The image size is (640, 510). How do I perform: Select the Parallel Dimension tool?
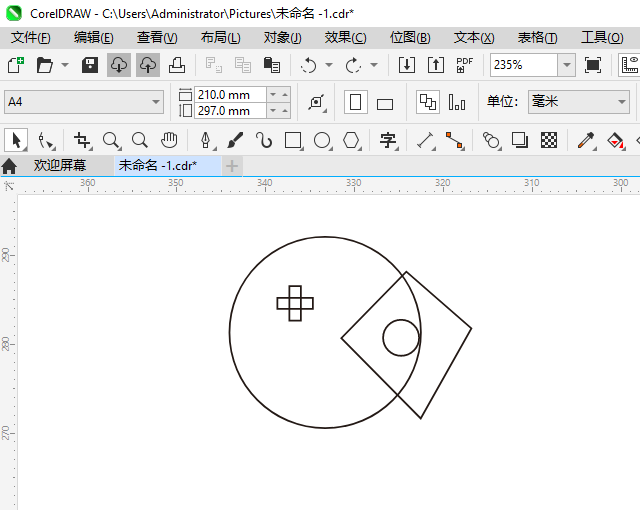[x=425, y=140]
